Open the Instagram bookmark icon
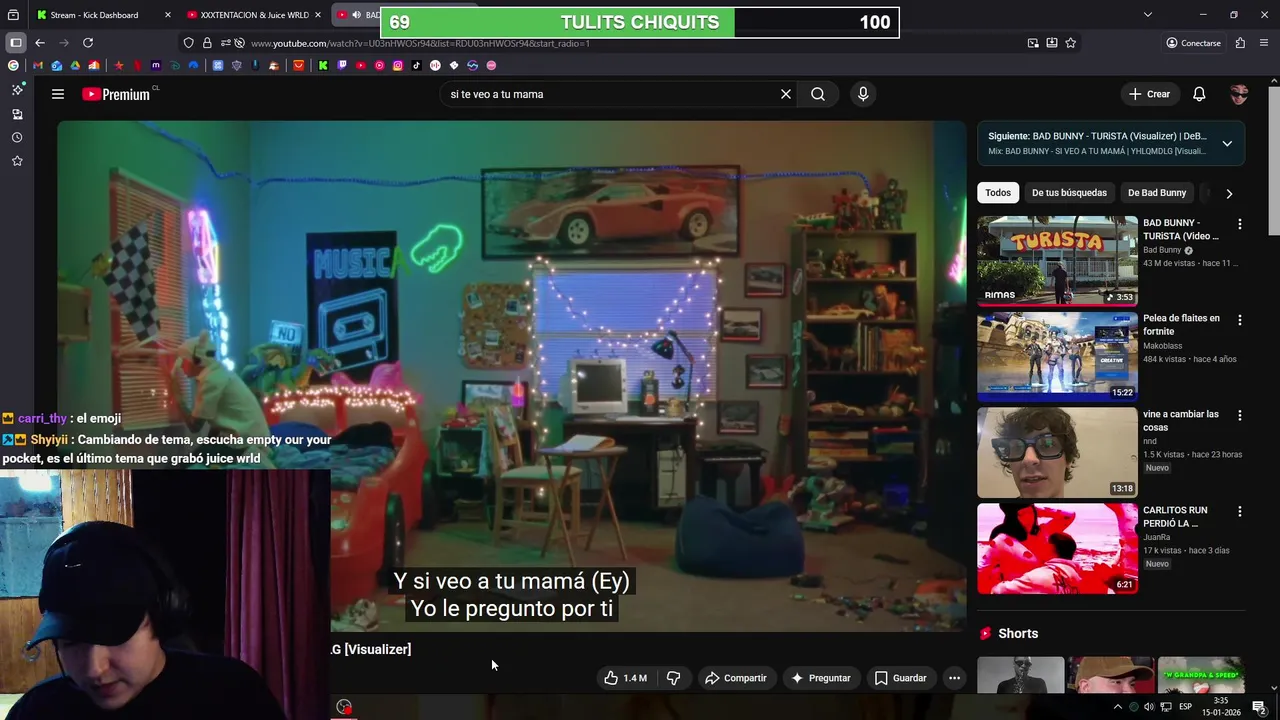The image size is (1280, 720). (398, 65)
